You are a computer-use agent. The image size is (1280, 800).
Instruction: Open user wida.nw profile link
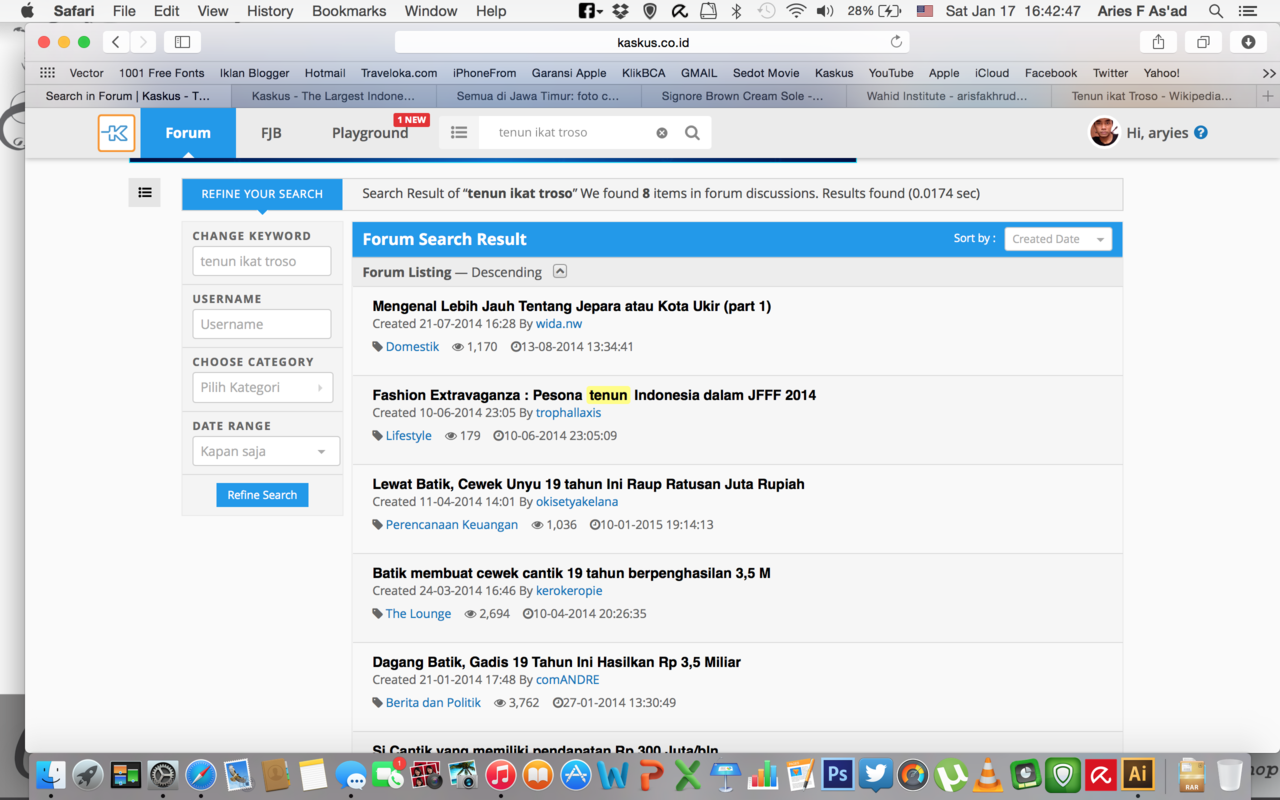pos(559,324)
